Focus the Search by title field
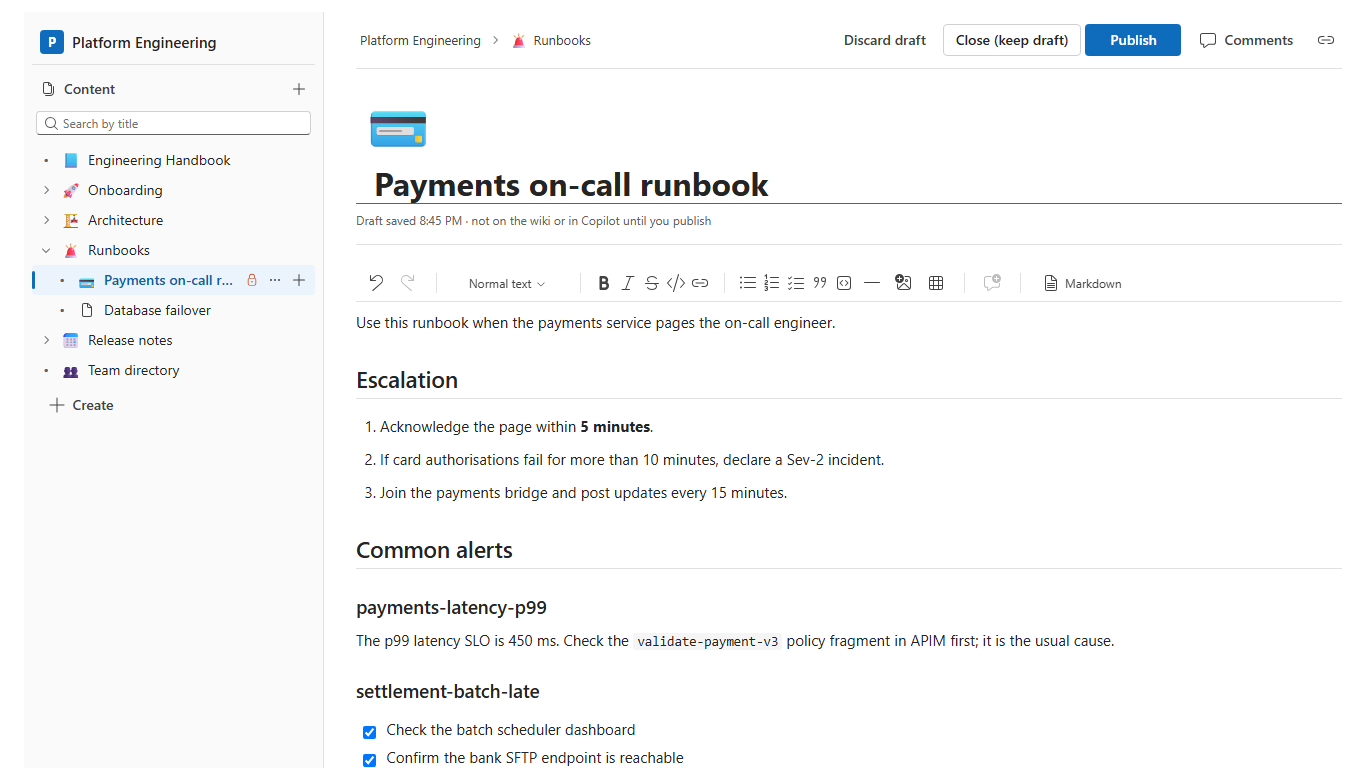Screen dimensions: 1366x768 click(174, 123)
